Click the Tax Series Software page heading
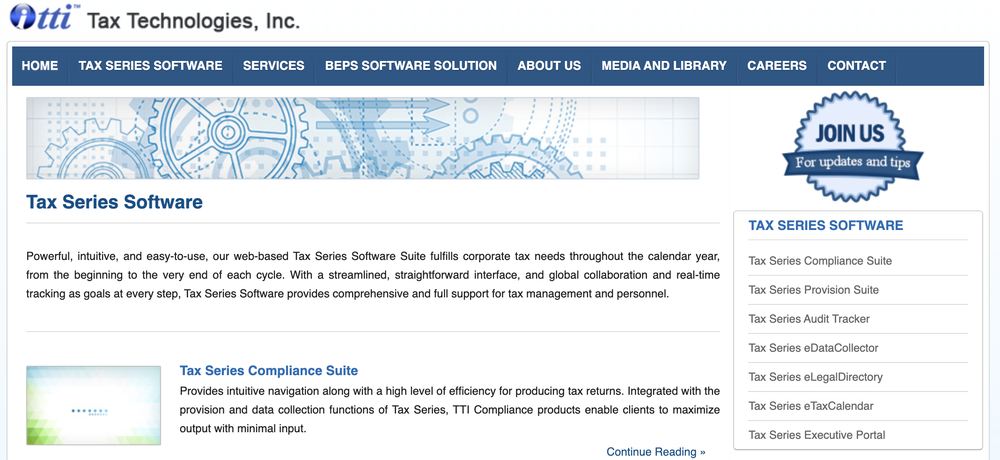Viewport: 1000px width, 460px height. coord(114,202)
